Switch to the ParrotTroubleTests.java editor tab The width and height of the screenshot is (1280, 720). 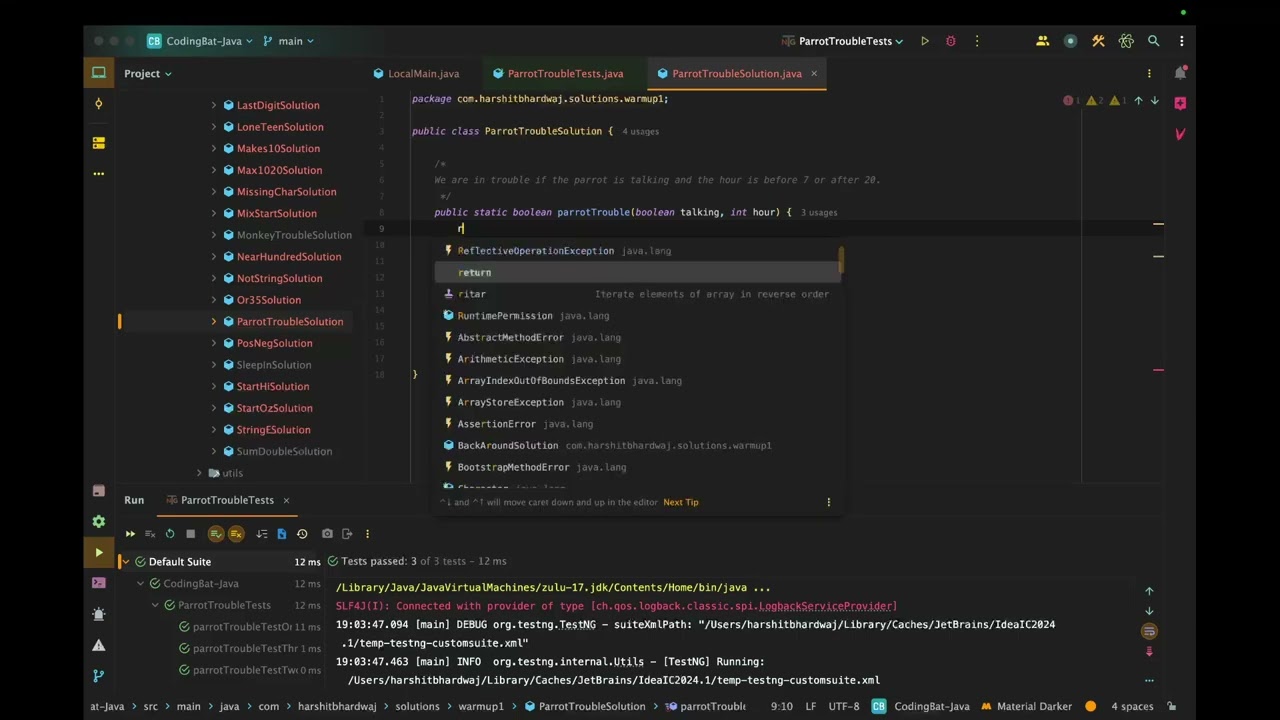coord(557,73)
